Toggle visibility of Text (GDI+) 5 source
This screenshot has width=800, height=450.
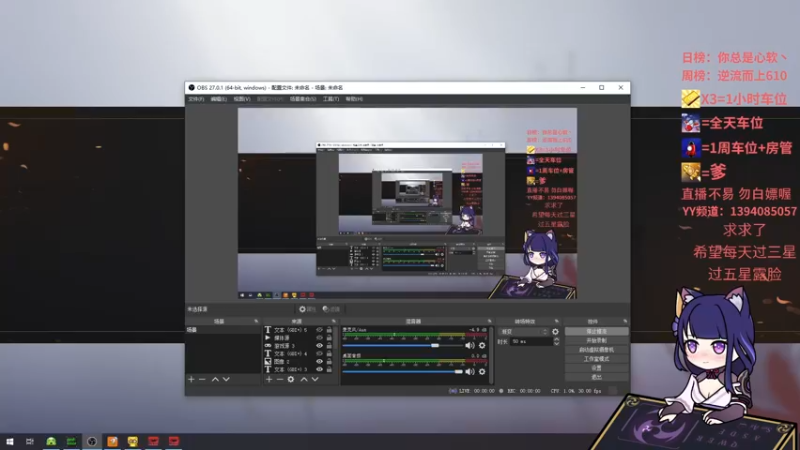[319, 330]
